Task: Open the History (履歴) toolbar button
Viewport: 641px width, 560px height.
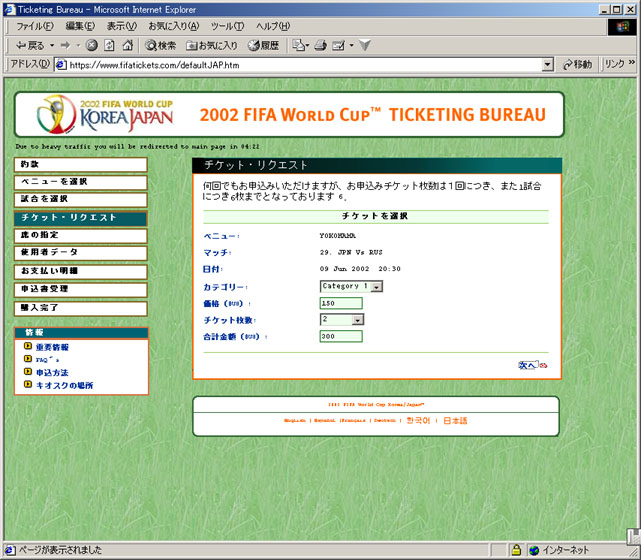Action: pyautogui.click(x=264, y=45)
